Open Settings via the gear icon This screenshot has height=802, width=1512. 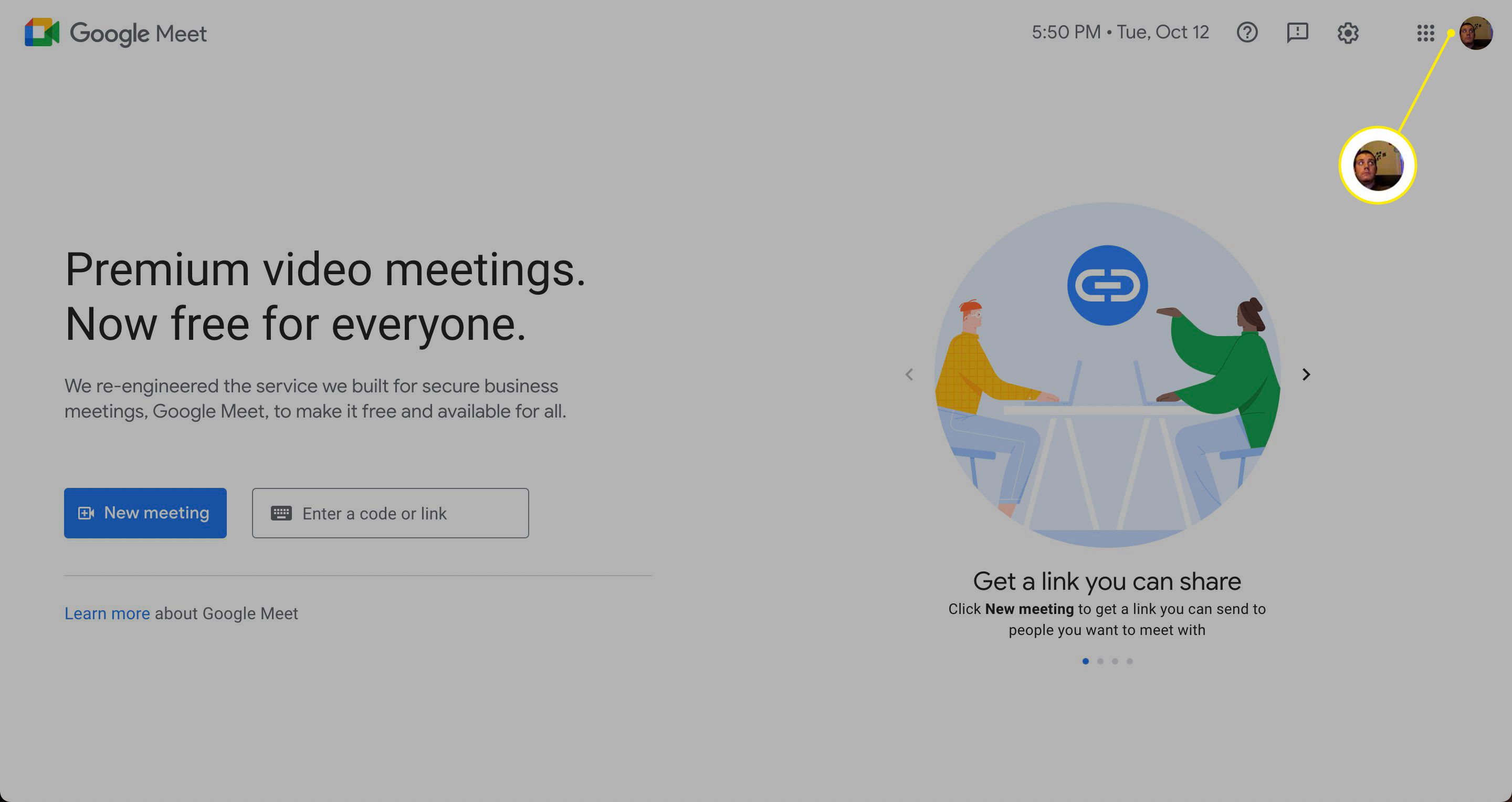click(x=1348, y=33)
